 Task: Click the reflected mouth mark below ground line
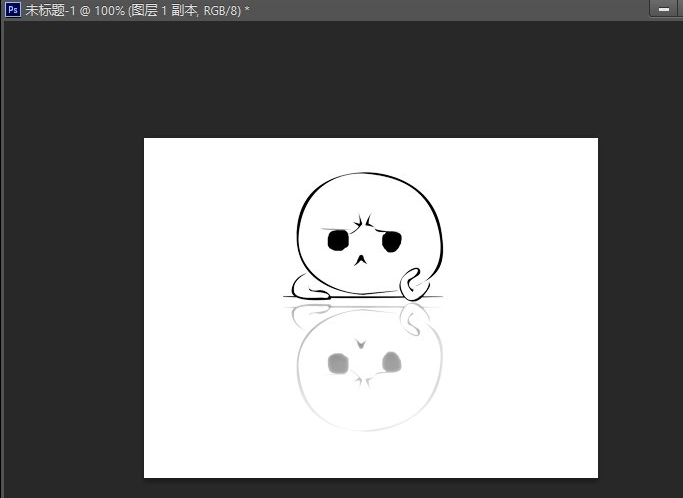click(x=360, y=343)
